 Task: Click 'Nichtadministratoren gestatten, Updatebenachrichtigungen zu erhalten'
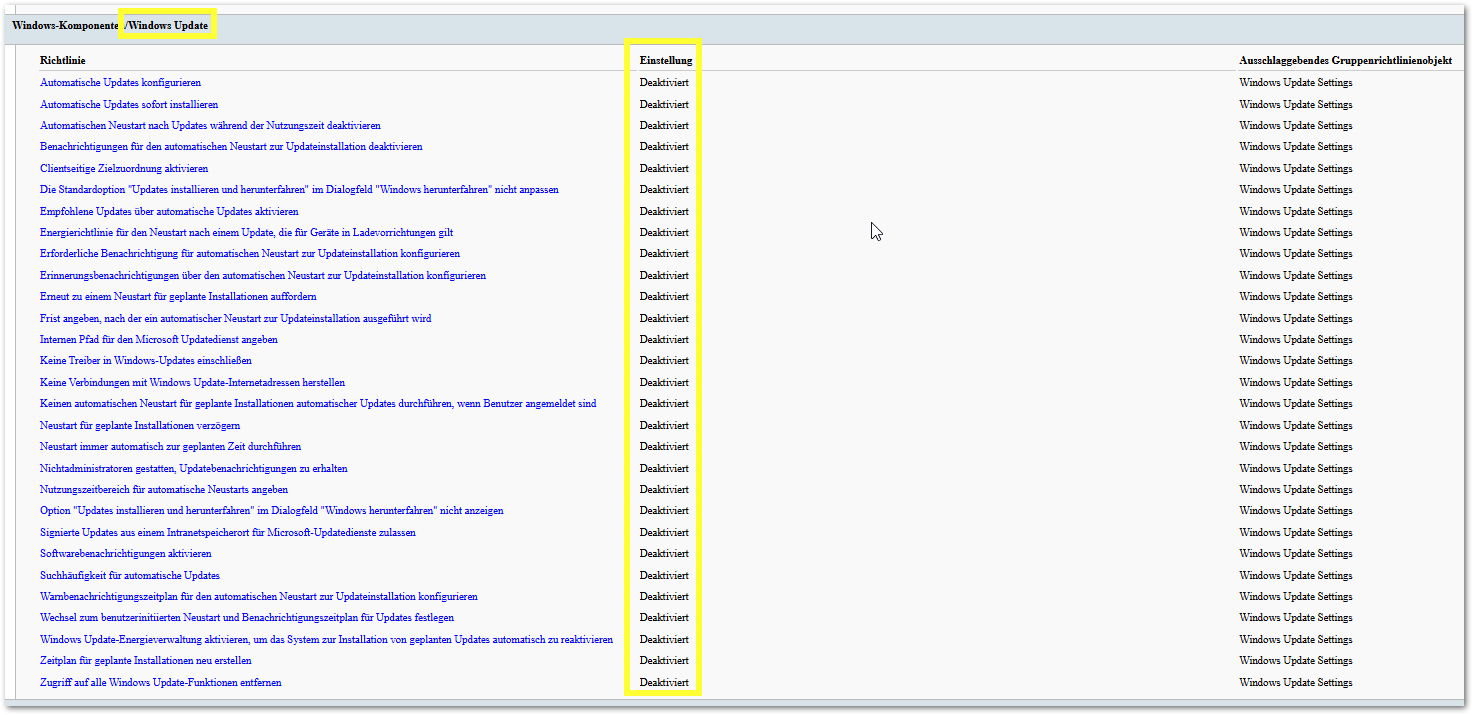pos(194,469)
